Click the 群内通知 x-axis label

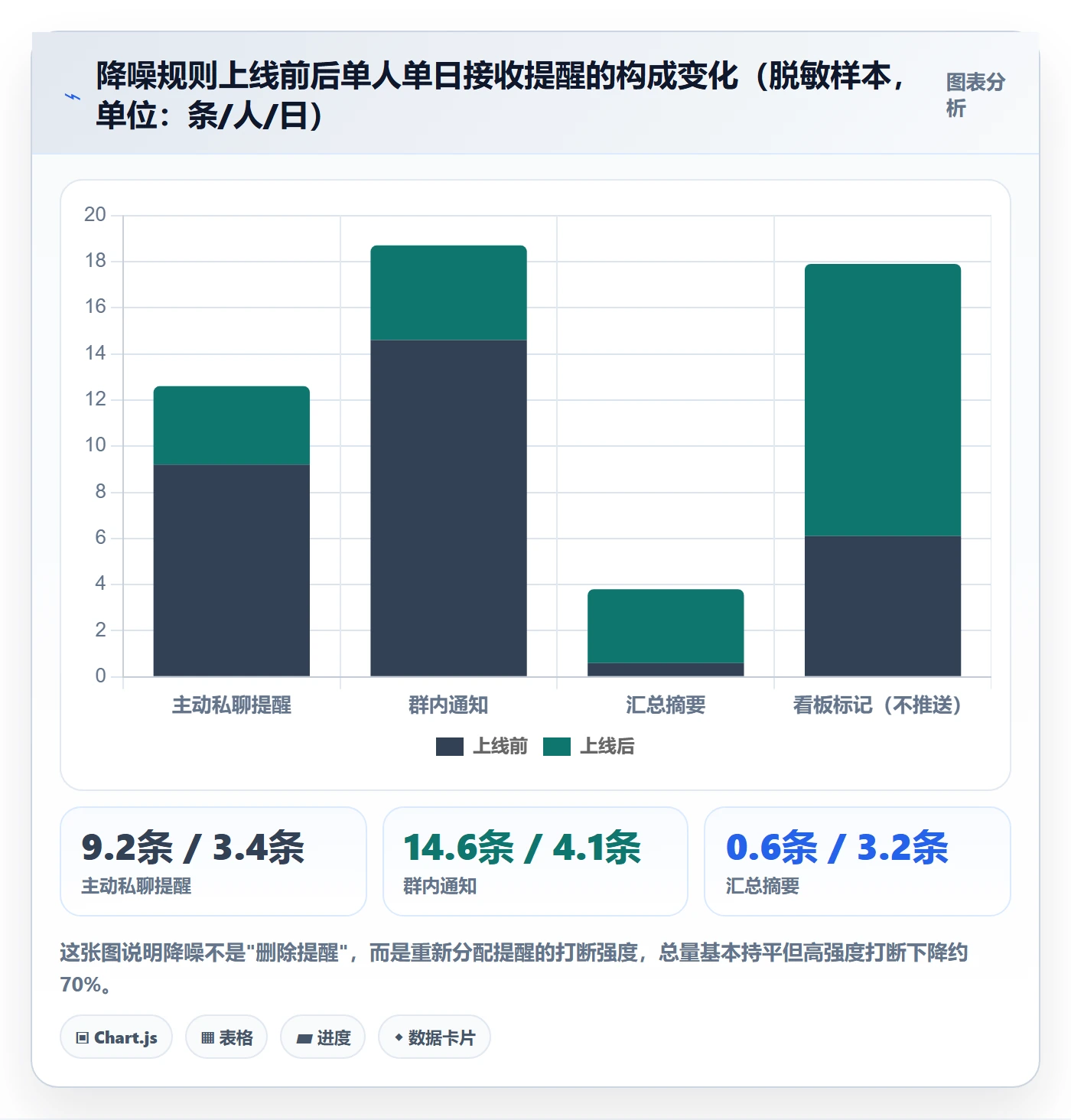point(448,705)
